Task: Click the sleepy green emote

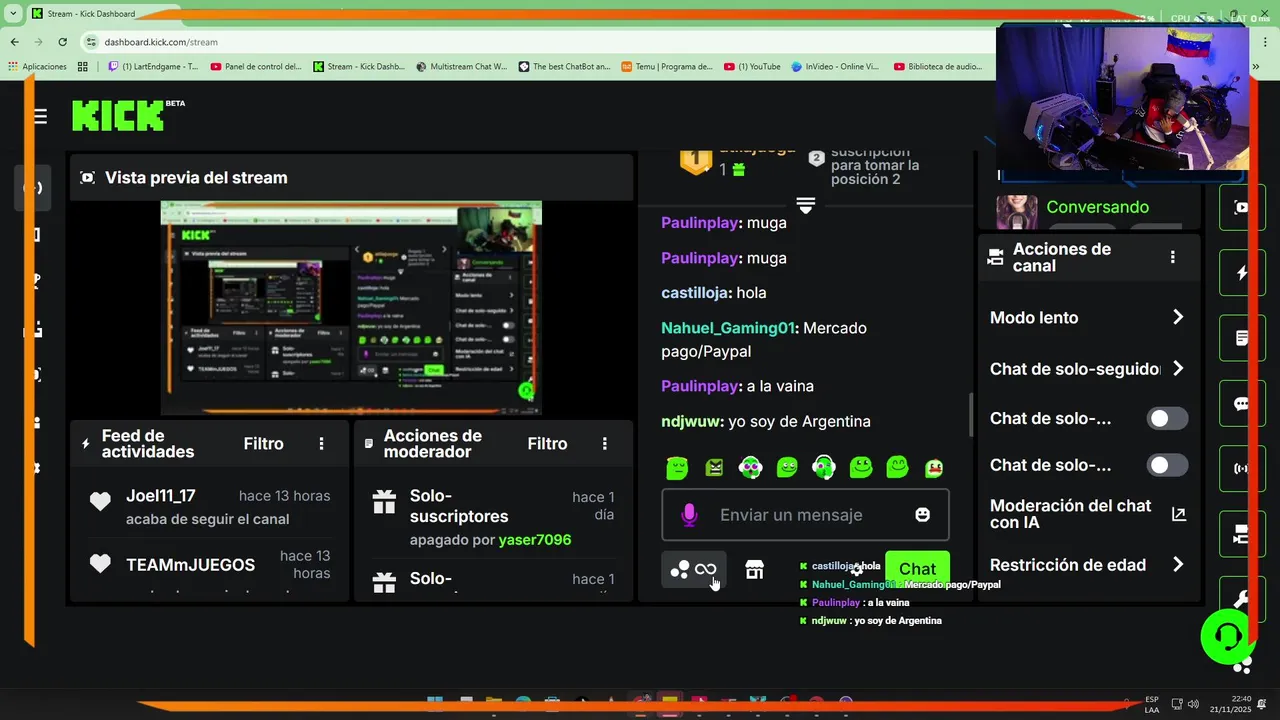Action: 677,467
